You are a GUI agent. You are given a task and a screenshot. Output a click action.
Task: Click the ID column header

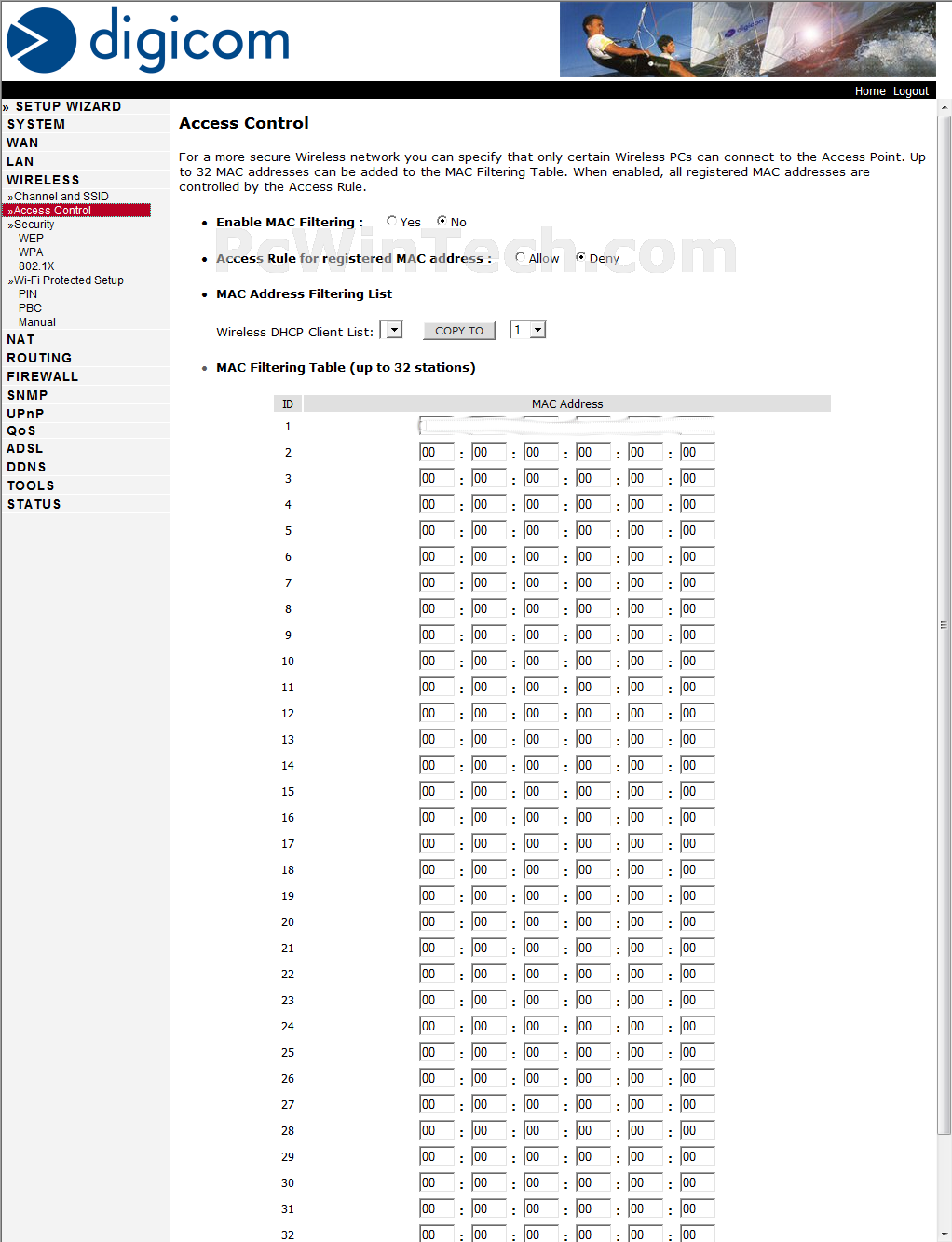(x=288, y=403)
